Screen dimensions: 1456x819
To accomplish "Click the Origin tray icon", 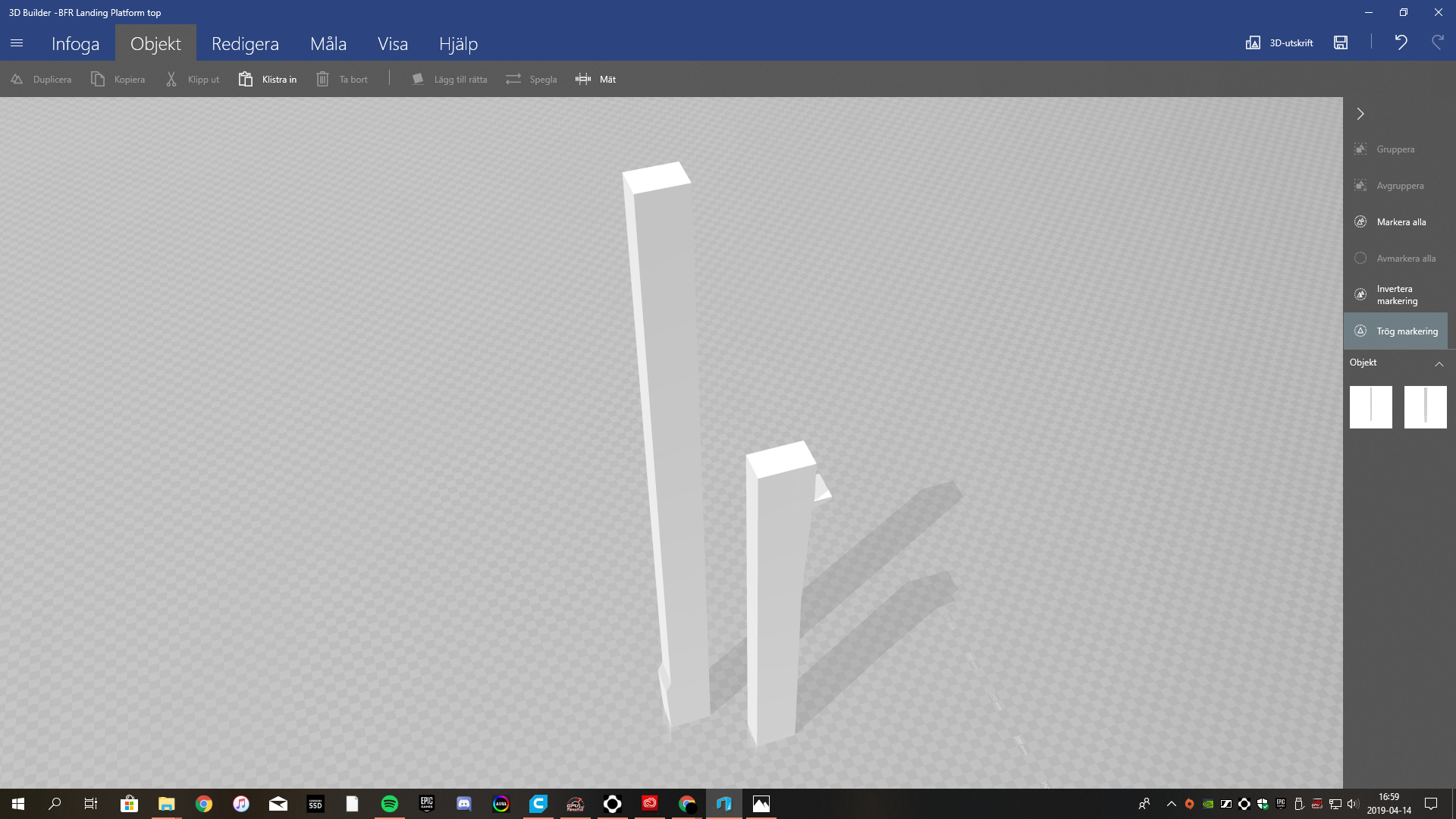I will [x=1190, y=804].
